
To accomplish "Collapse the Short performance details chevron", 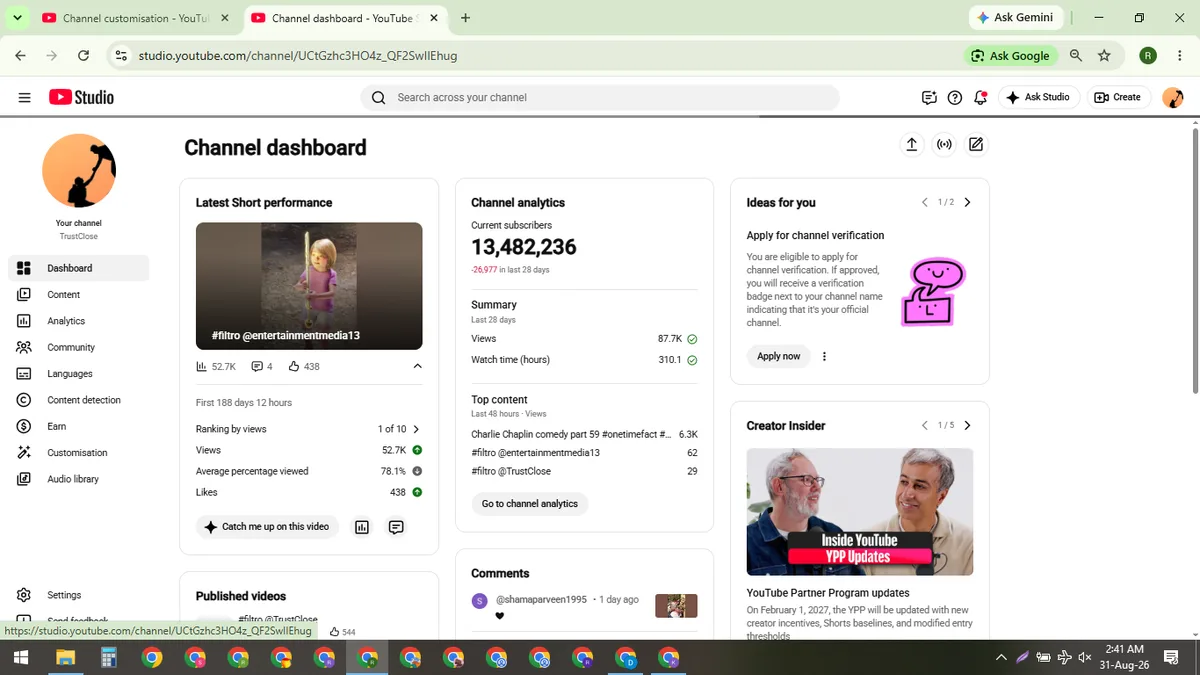I will (x=417, y=366).
